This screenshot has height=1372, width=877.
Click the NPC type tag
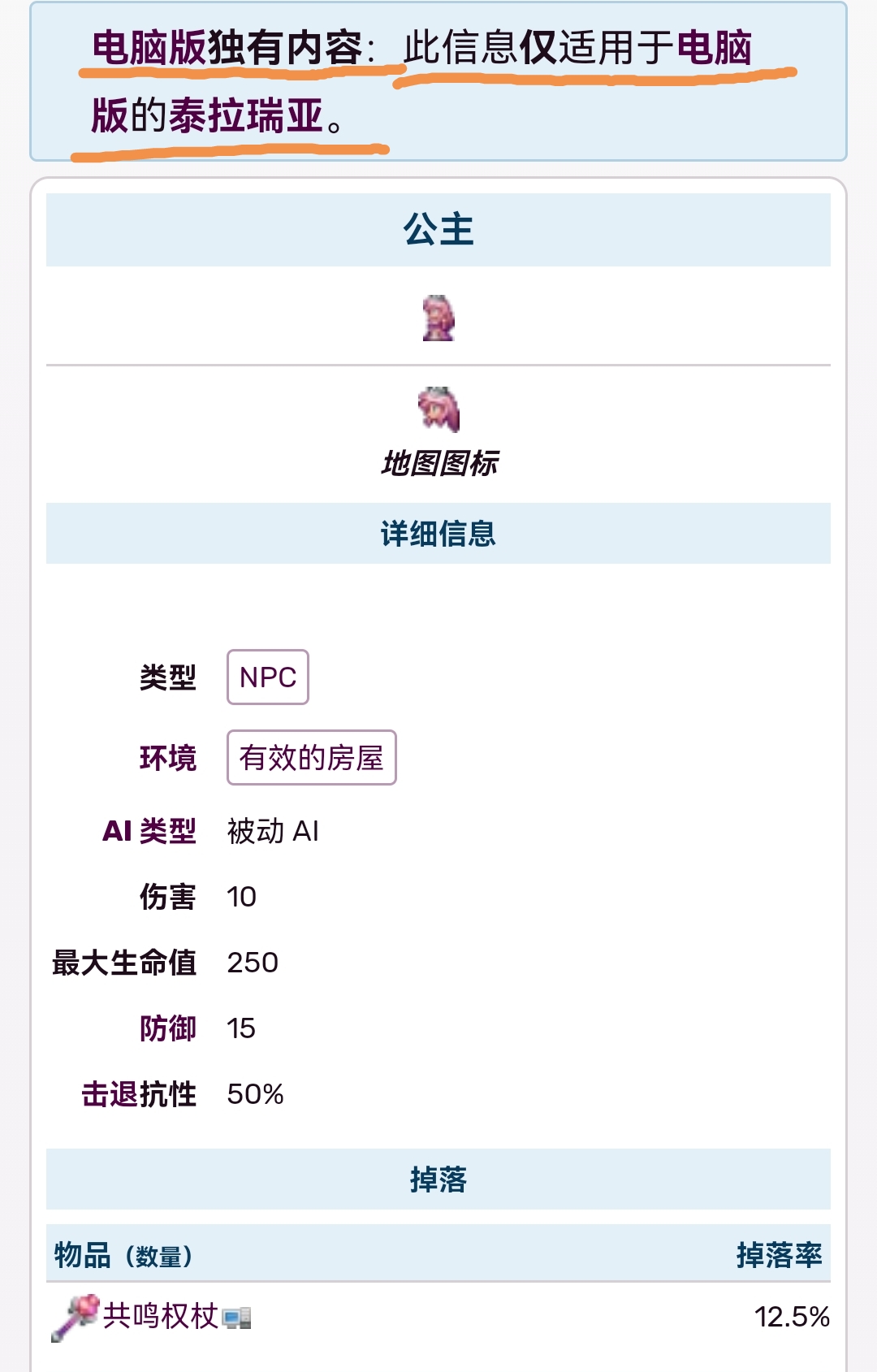click(x=268, y=677)
